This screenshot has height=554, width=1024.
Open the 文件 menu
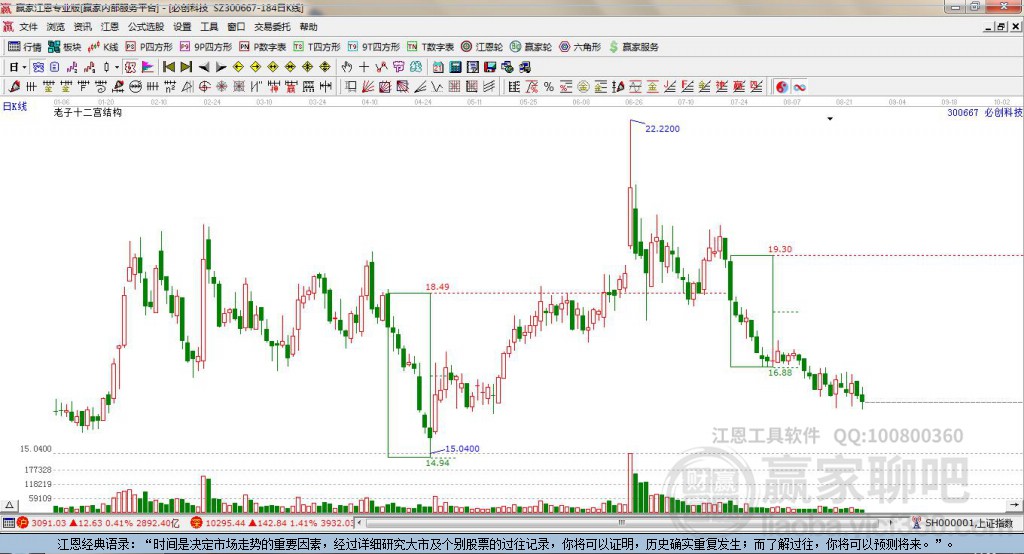(x=28, y=27)
